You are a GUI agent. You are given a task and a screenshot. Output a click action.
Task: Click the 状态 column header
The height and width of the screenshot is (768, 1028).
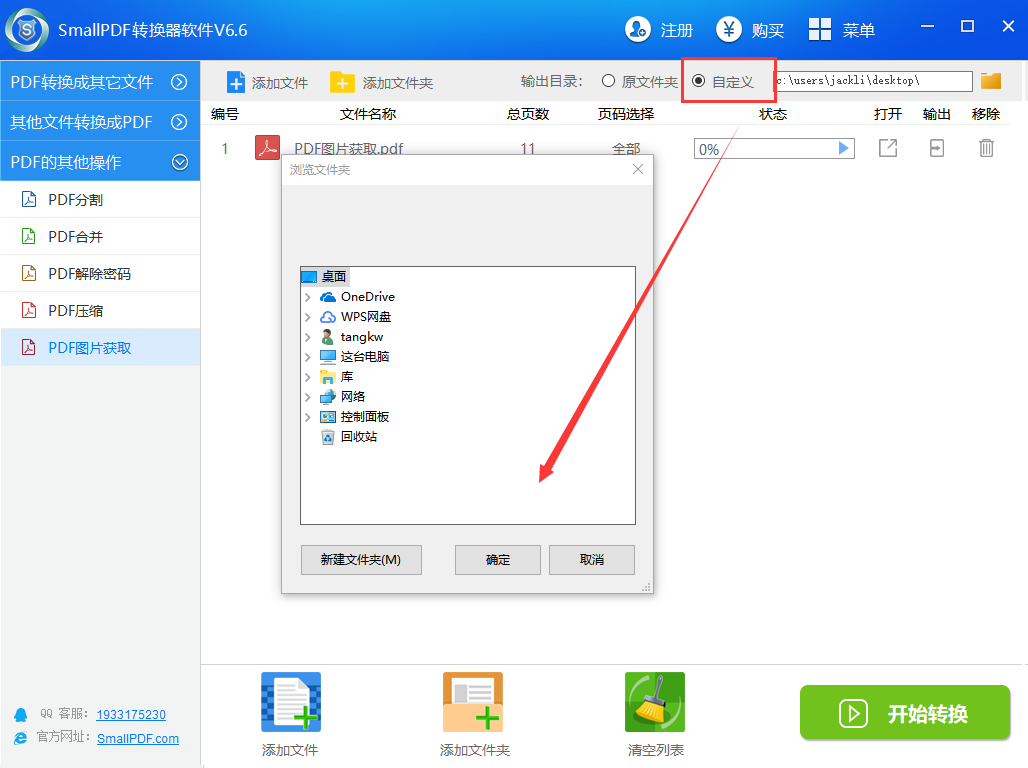point(773,114)
